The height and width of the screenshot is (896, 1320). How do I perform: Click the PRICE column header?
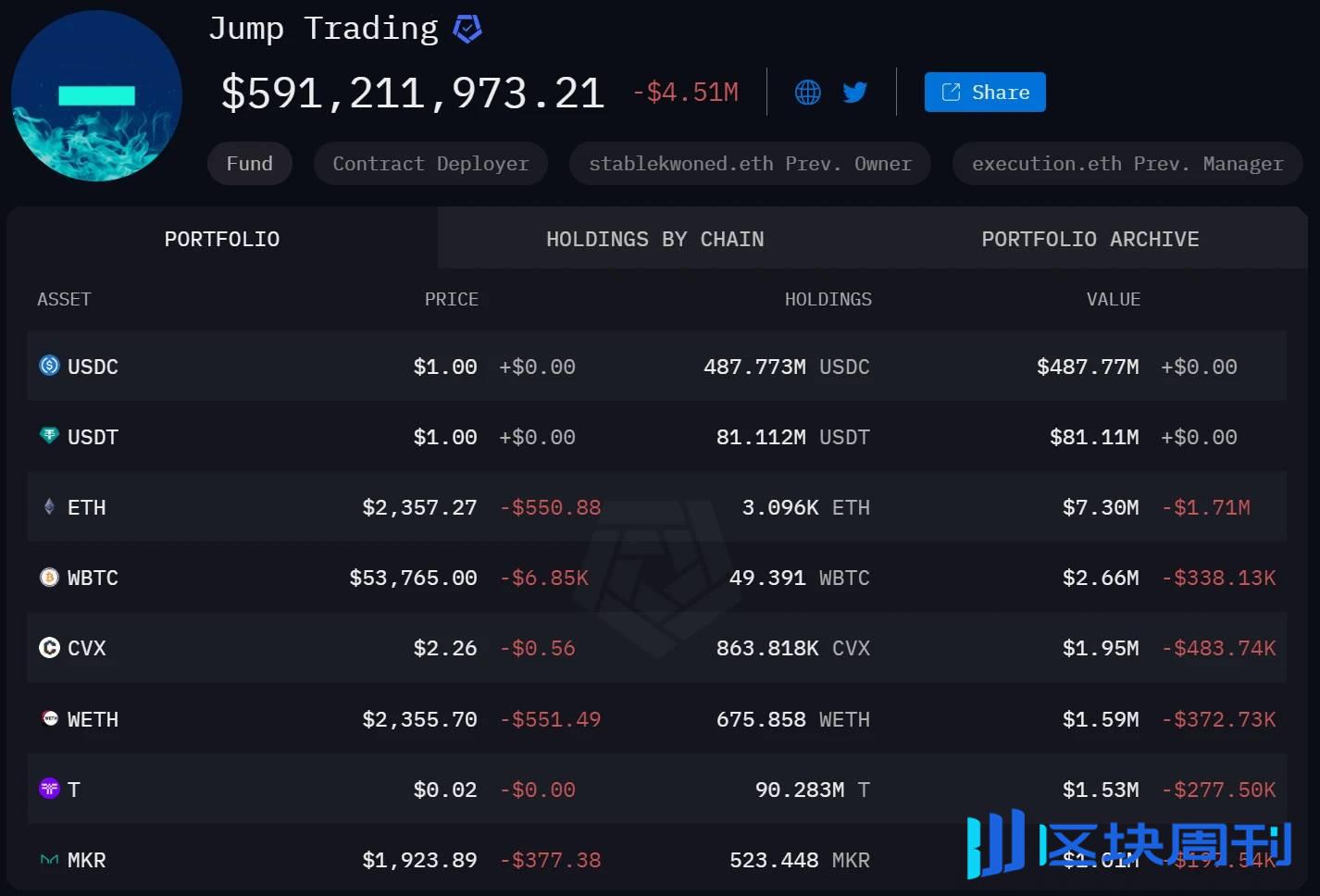pos(452,299)
